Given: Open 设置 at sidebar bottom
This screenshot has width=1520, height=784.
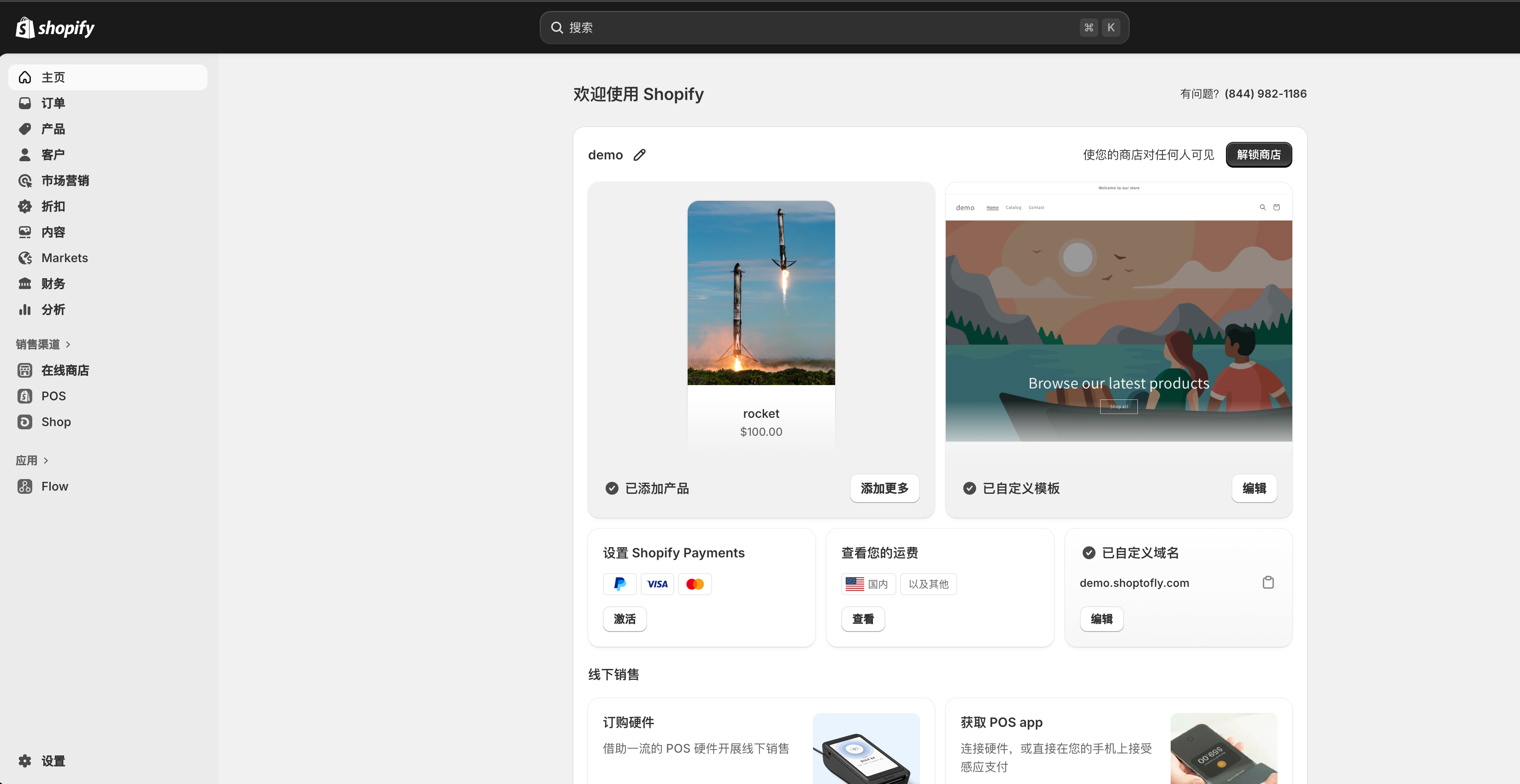Looking at the screenshot, I should tap(108, 761).
